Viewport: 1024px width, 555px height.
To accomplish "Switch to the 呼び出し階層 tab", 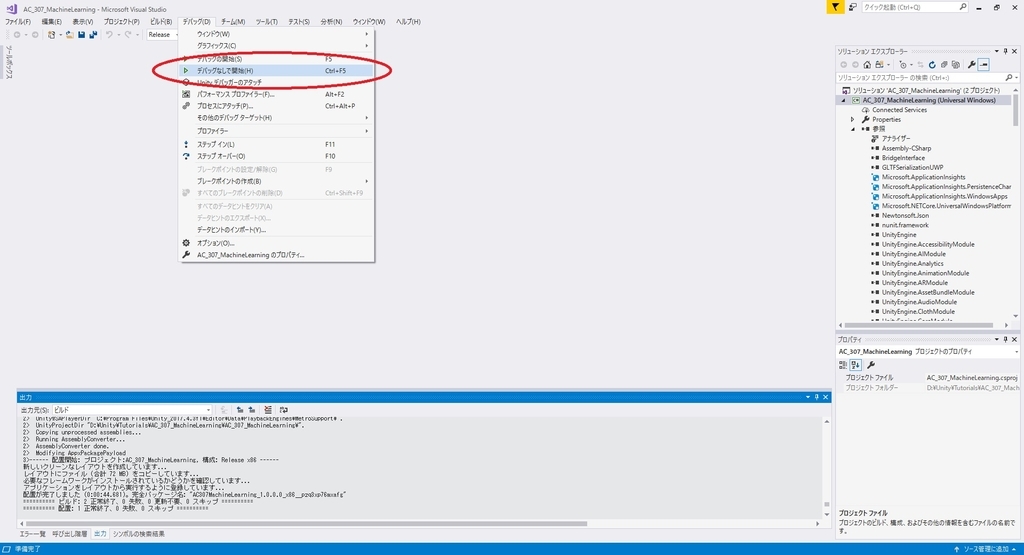I will click(69, 534).
